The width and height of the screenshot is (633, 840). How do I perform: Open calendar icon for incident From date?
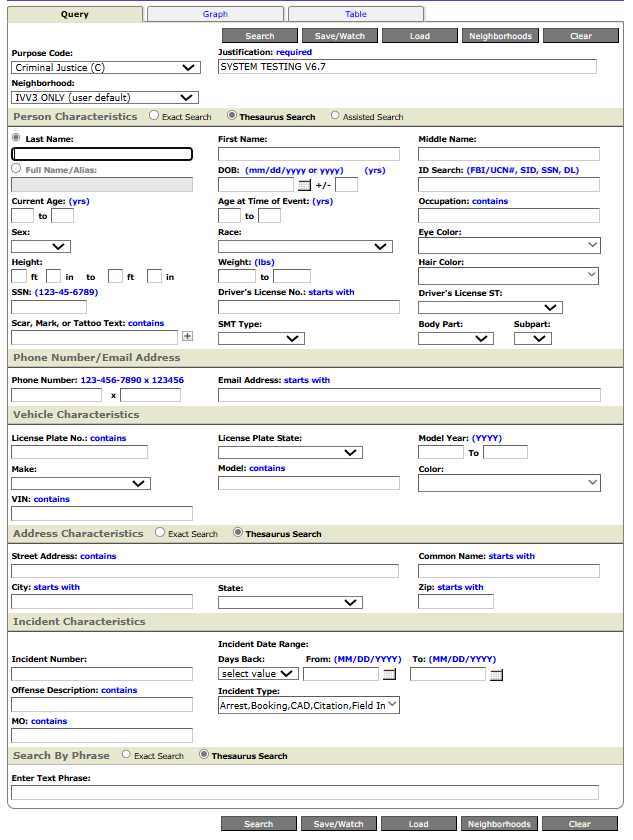pos(389,674)
